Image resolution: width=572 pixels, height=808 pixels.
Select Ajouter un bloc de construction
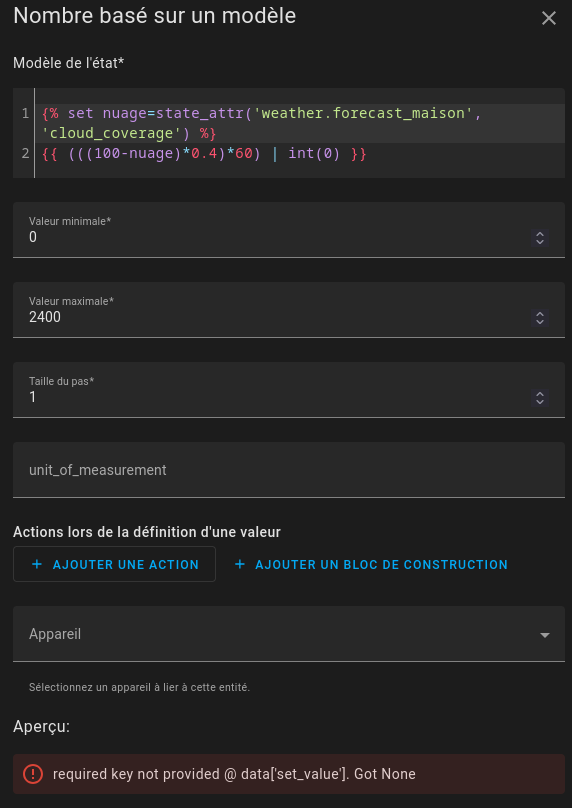point(371,564)
